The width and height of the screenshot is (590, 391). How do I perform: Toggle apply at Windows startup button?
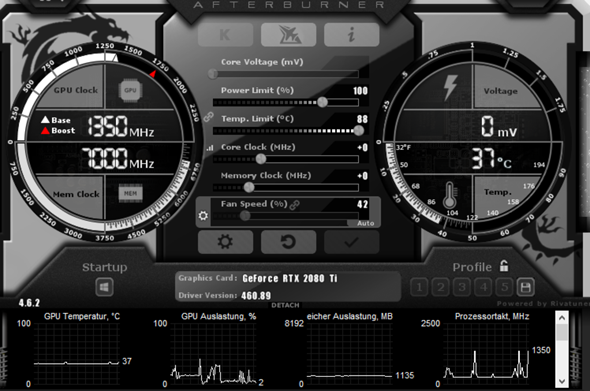click(104, 287)
